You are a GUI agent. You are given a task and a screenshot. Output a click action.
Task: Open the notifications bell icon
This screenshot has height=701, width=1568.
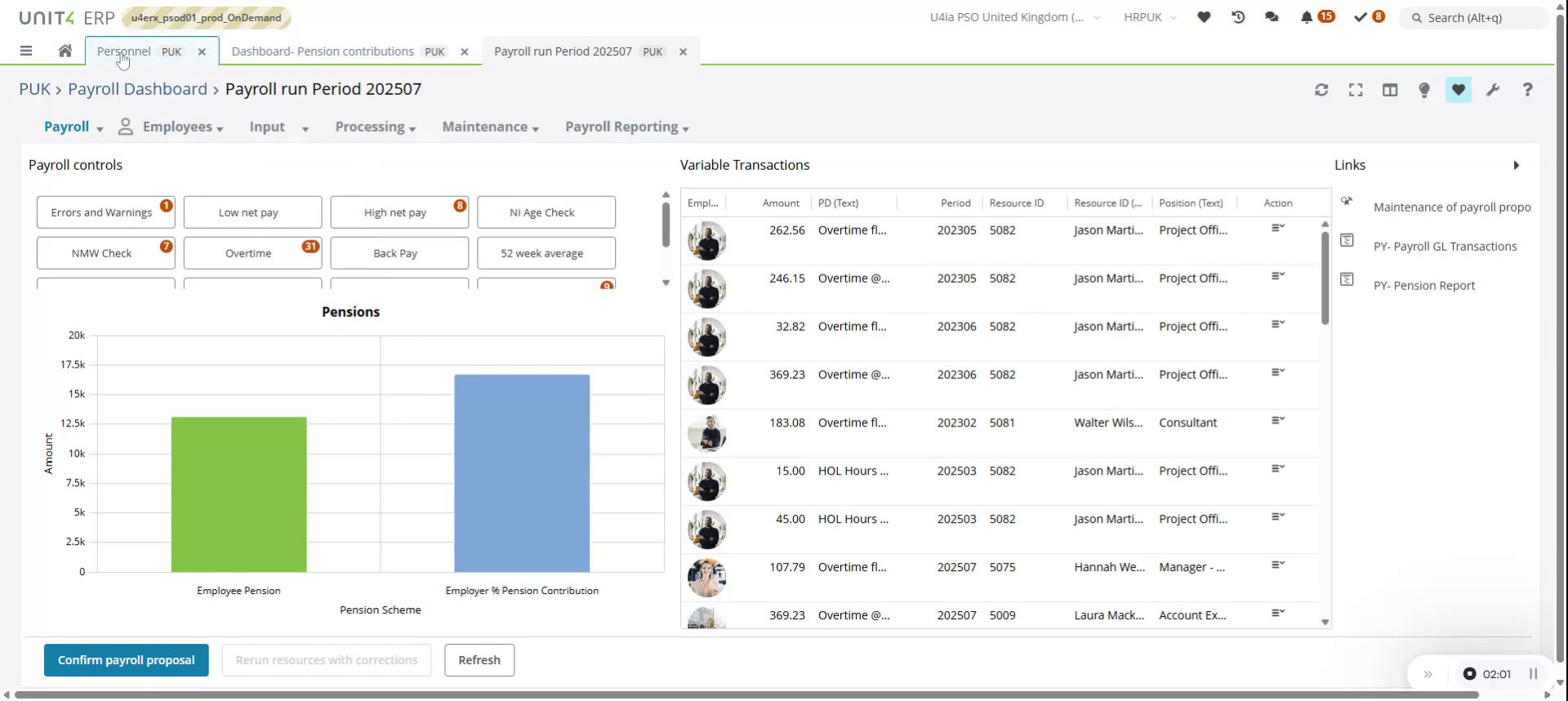click(1307, 17)
